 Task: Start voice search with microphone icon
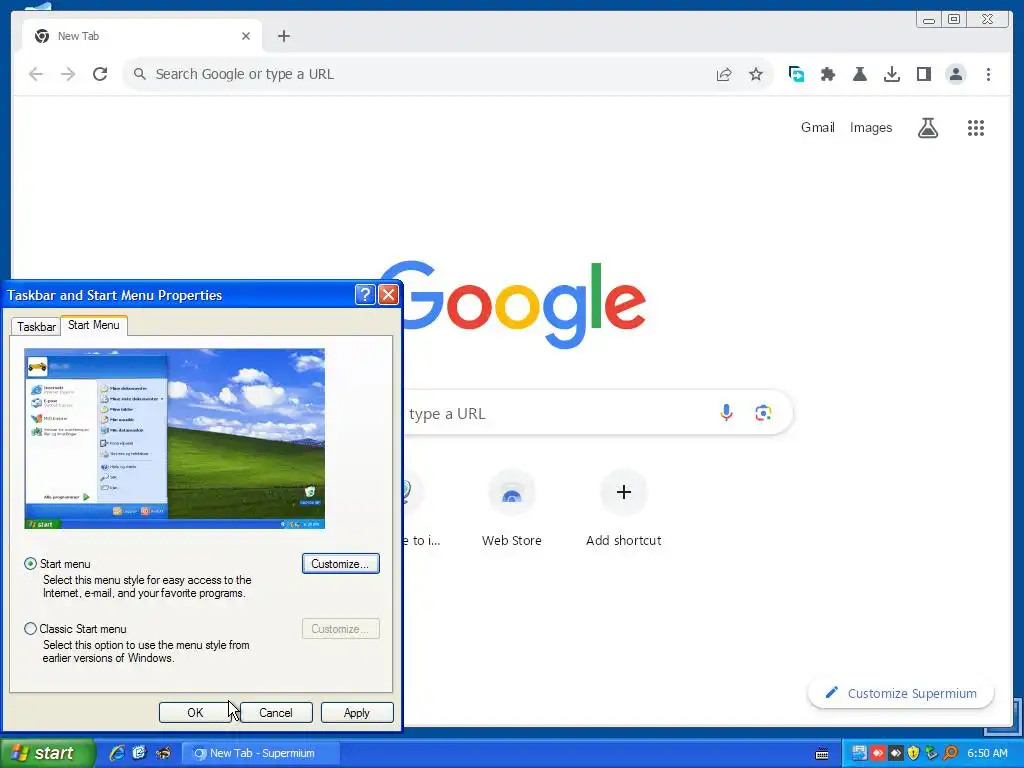[x=726, y=413]
